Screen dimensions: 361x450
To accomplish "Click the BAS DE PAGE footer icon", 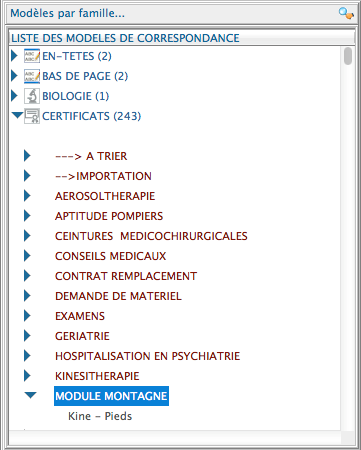I will coord(32,76).
